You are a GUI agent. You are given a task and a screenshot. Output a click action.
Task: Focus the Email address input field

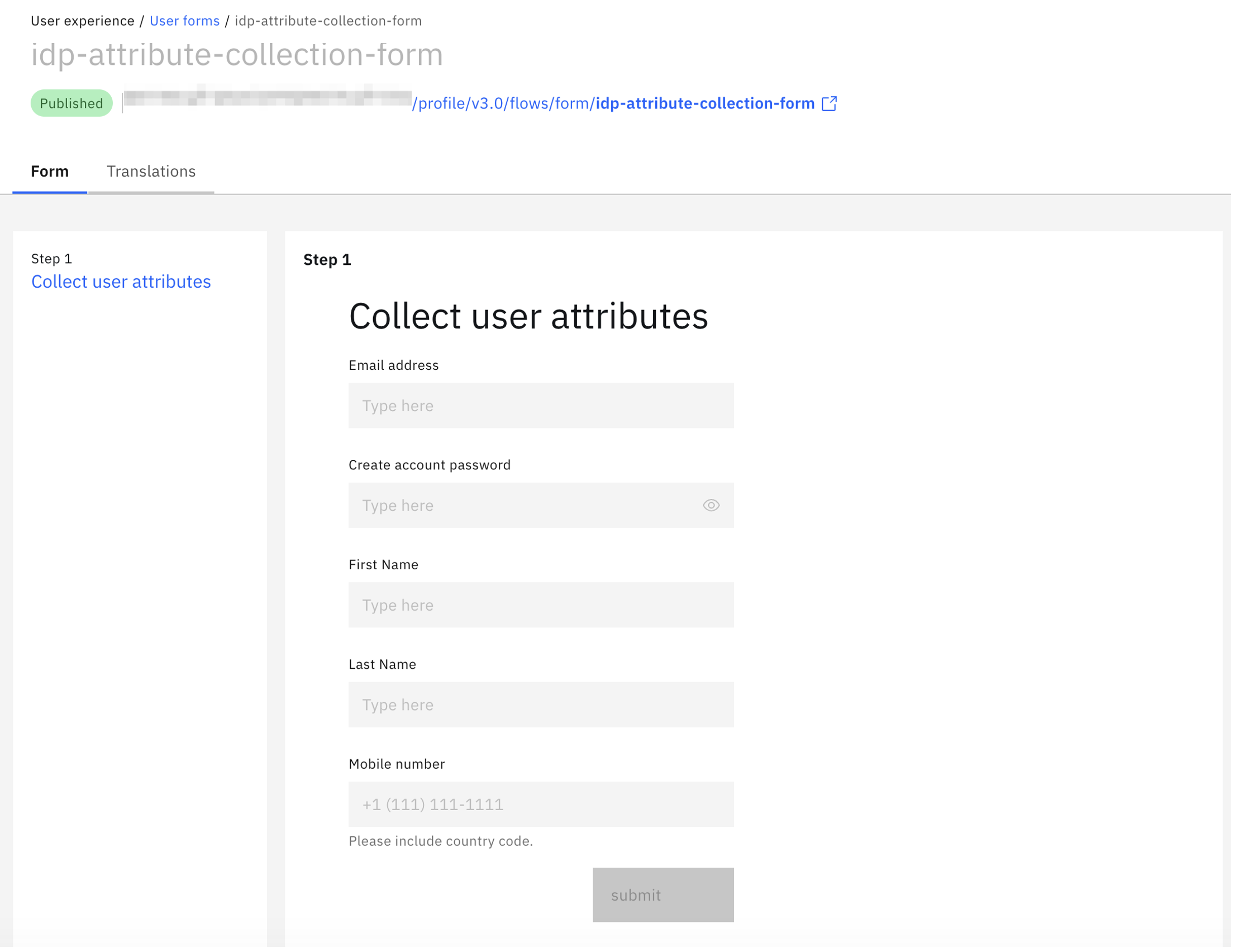click(541, 406)
